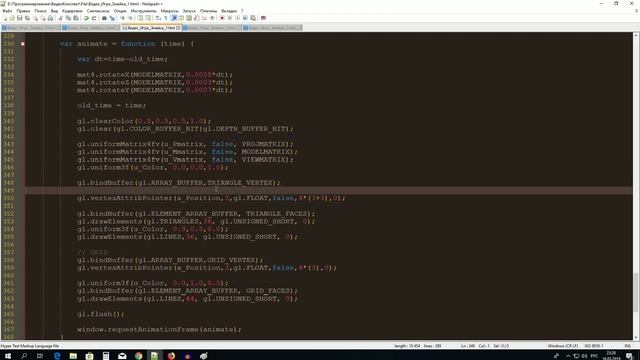Click the Save recorded macro icon
The width and height of the screenshot is (640, 360).
point(253,18)
